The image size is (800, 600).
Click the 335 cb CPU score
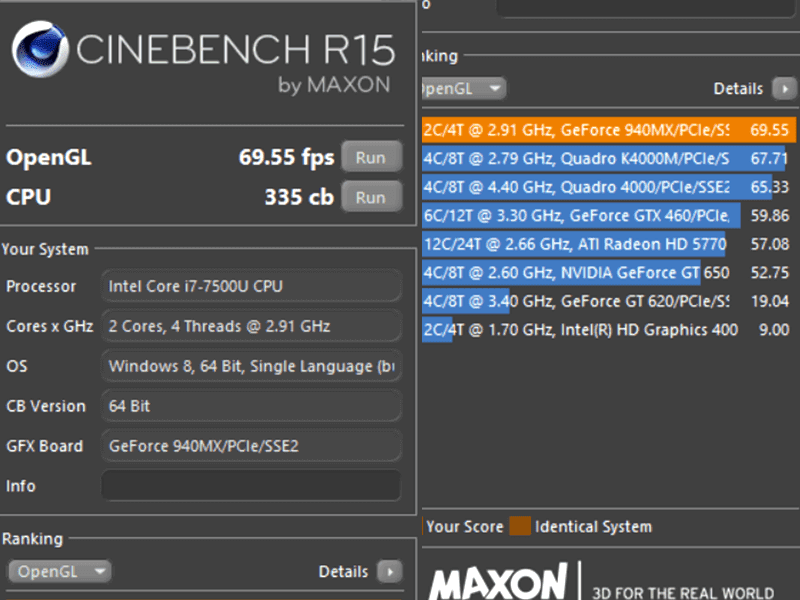pos(299,197)
